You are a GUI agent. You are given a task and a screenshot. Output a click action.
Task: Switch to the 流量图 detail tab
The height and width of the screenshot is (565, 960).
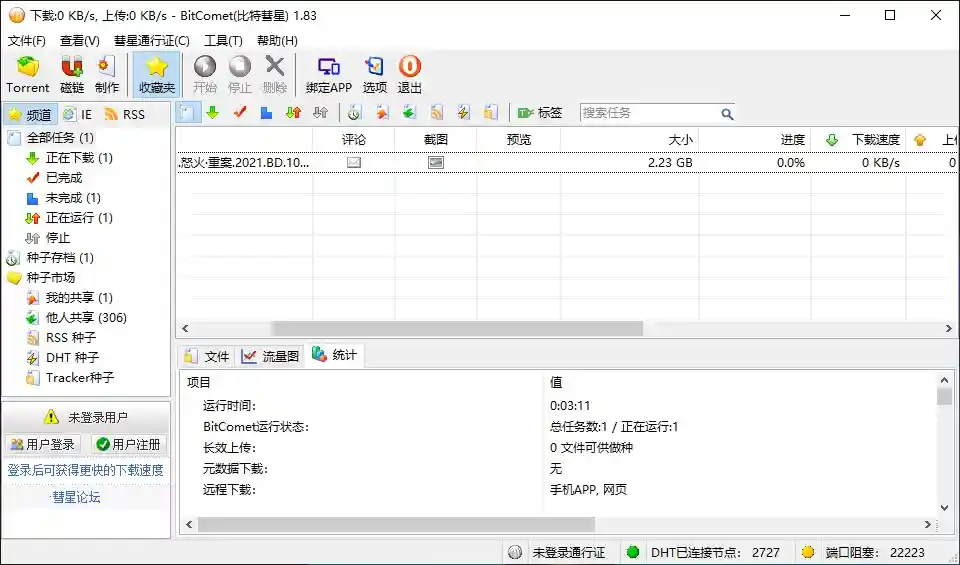tap(270, 356)
